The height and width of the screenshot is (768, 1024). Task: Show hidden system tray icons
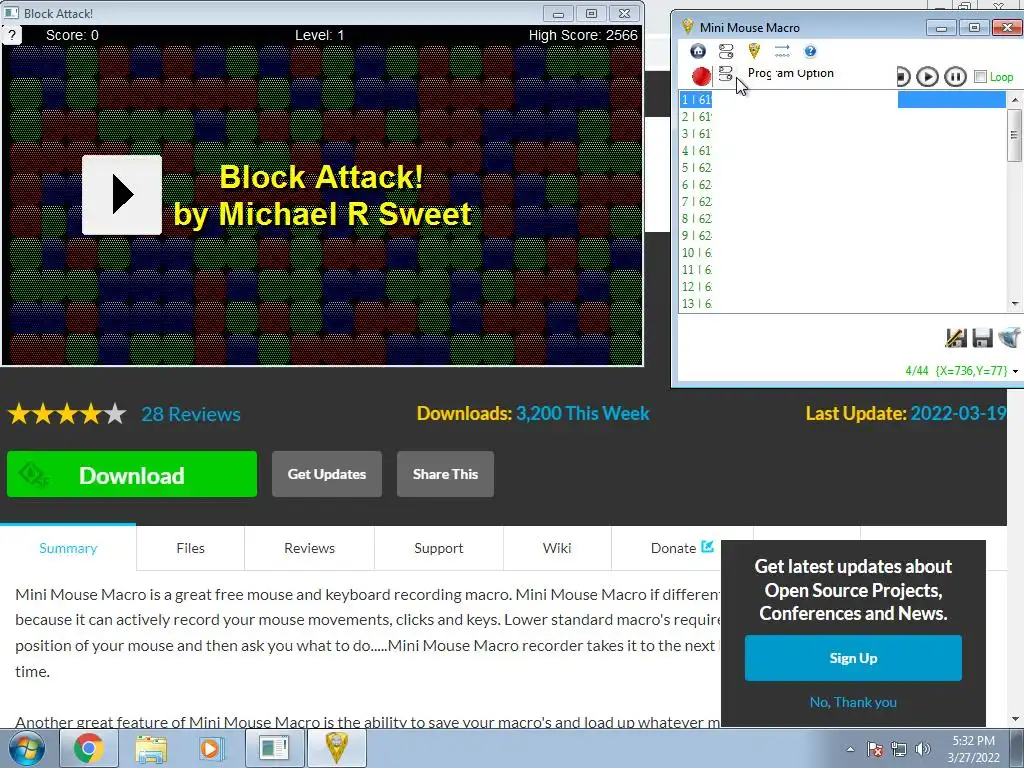[x=850, y=749]
